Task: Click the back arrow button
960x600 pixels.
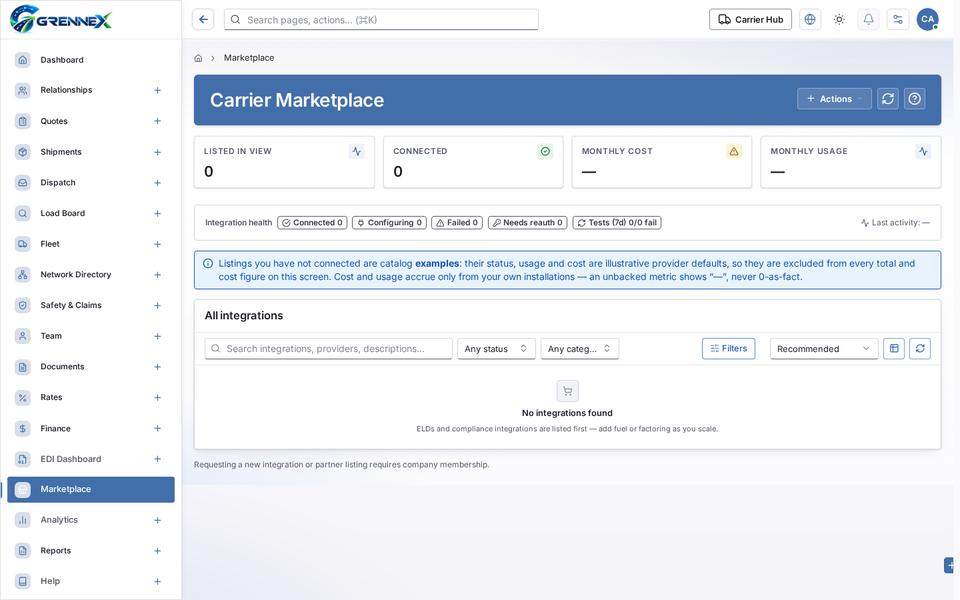Action: point(203,20)
